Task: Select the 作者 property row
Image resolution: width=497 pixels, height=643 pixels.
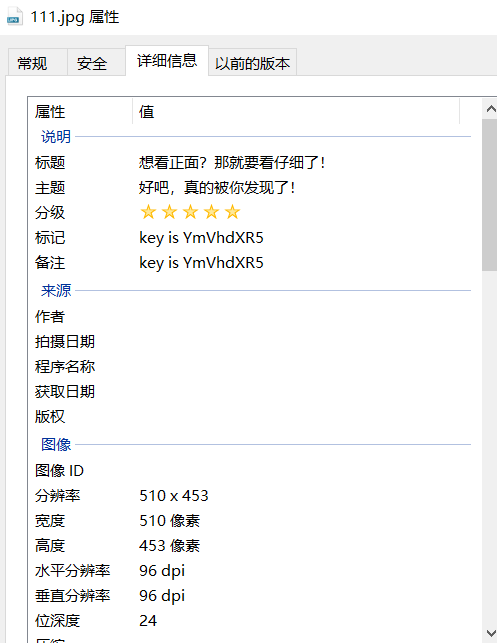Action: 50,316
